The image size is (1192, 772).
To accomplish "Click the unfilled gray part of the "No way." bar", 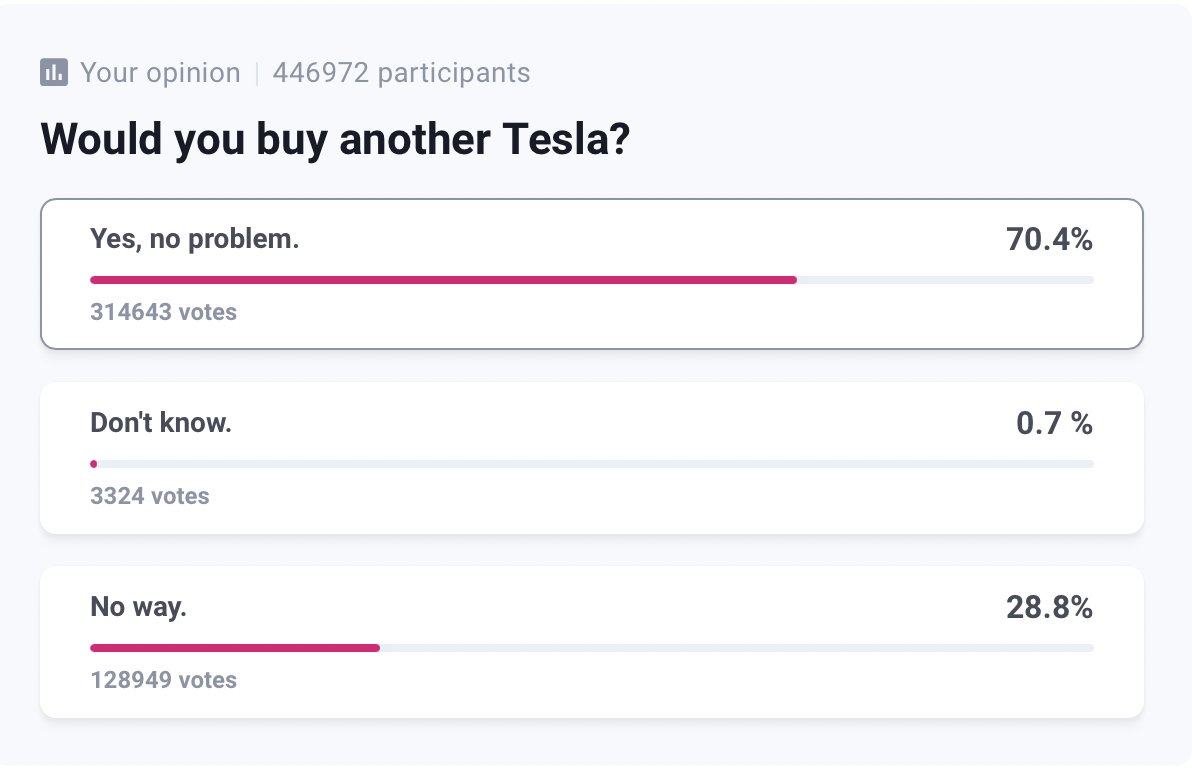I will (x=736, y=648).
